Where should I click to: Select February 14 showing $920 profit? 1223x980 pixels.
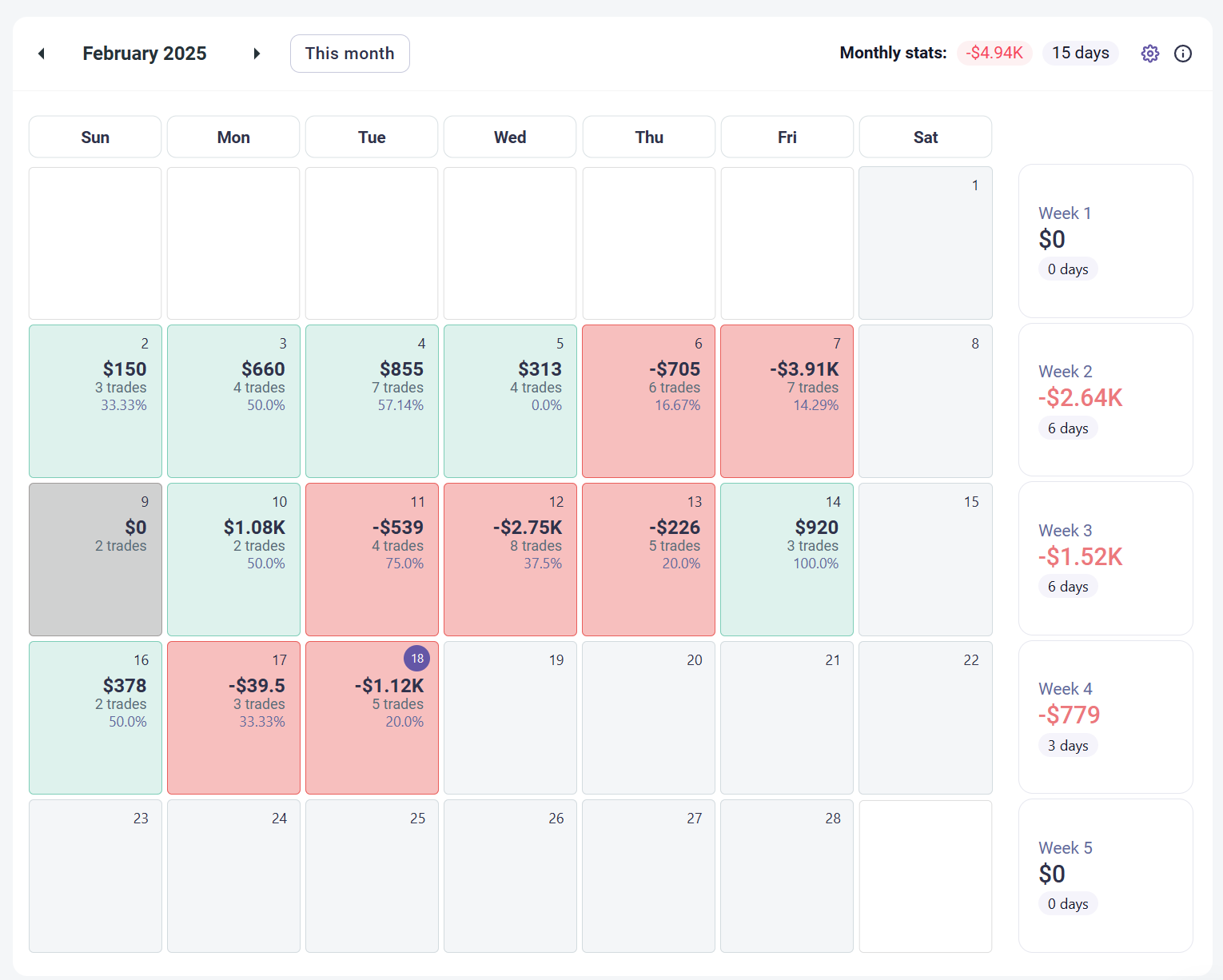pyautogui.click(x=787, y=559)
